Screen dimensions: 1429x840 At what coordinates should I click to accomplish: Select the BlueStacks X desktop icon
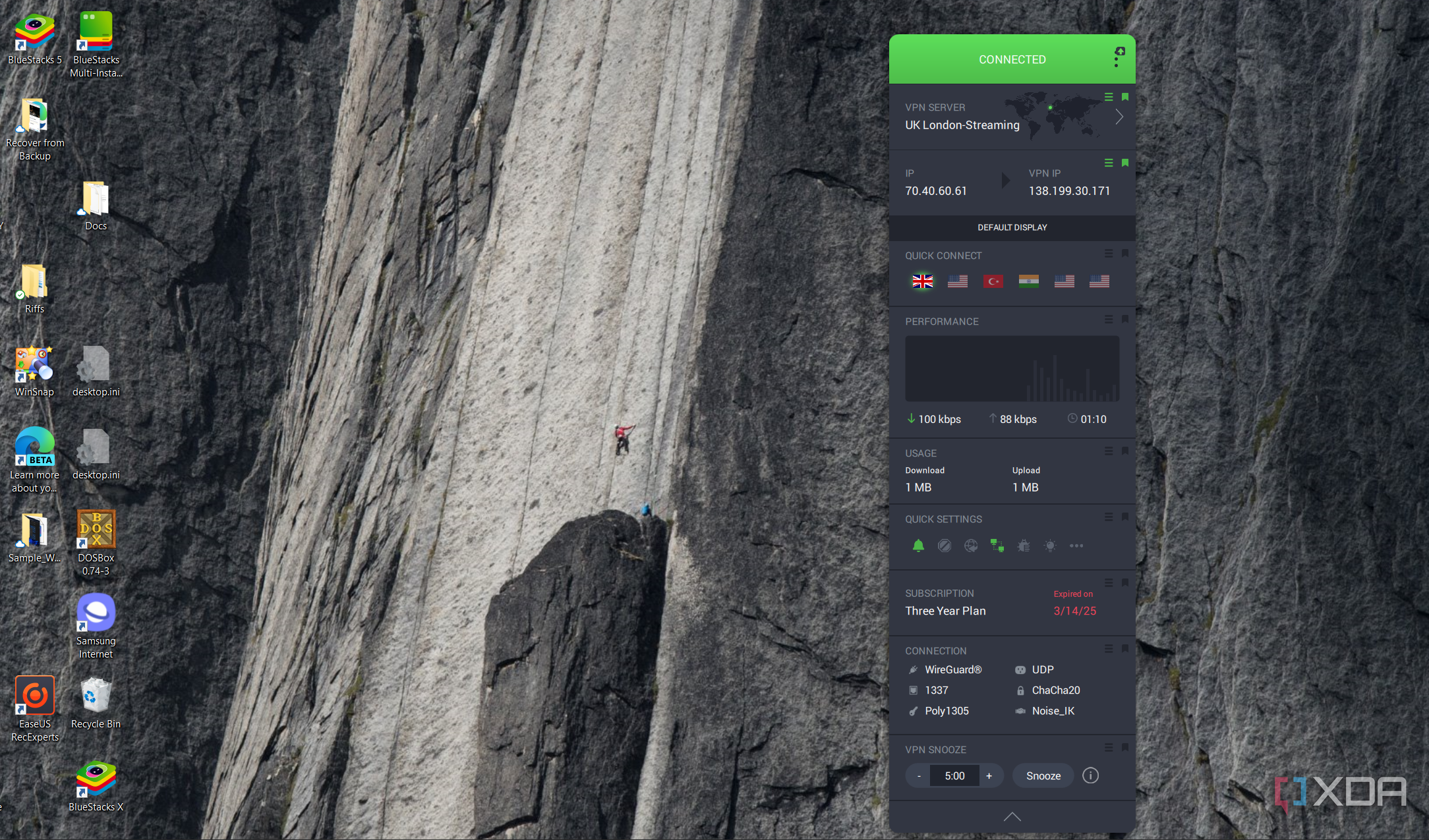tap(96, 786)
